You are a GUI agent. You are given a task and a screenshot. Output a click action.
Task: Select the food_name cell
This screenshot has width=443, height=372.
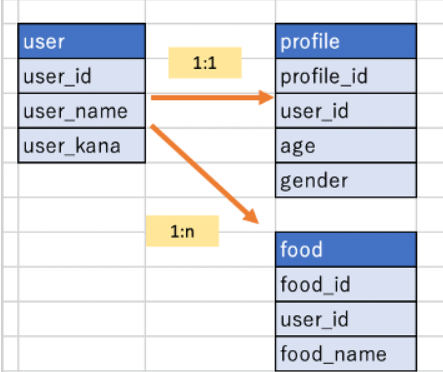click(x=346, y=354)
